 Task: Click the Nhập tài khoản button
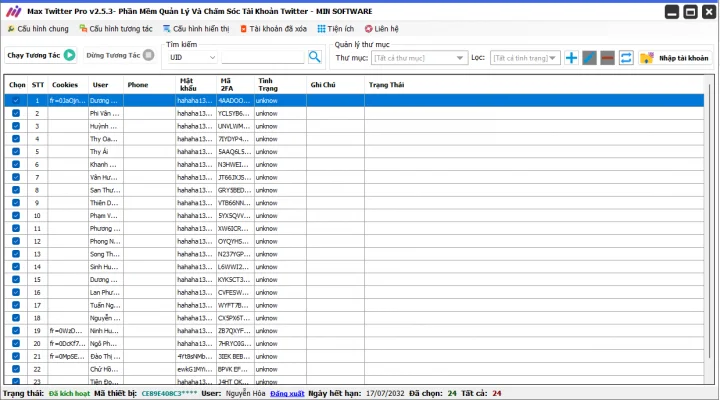[675, 58]
